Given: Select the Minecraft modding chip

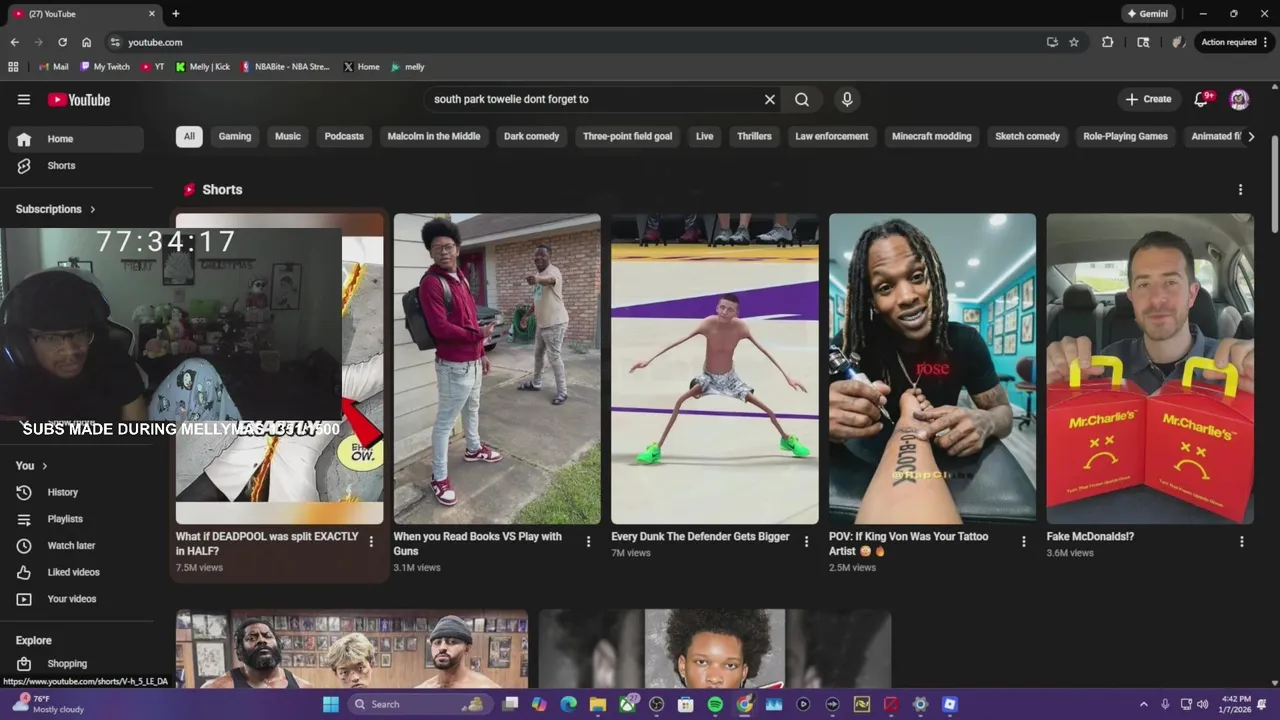Looking at the screenshot, I should (932, 136).
